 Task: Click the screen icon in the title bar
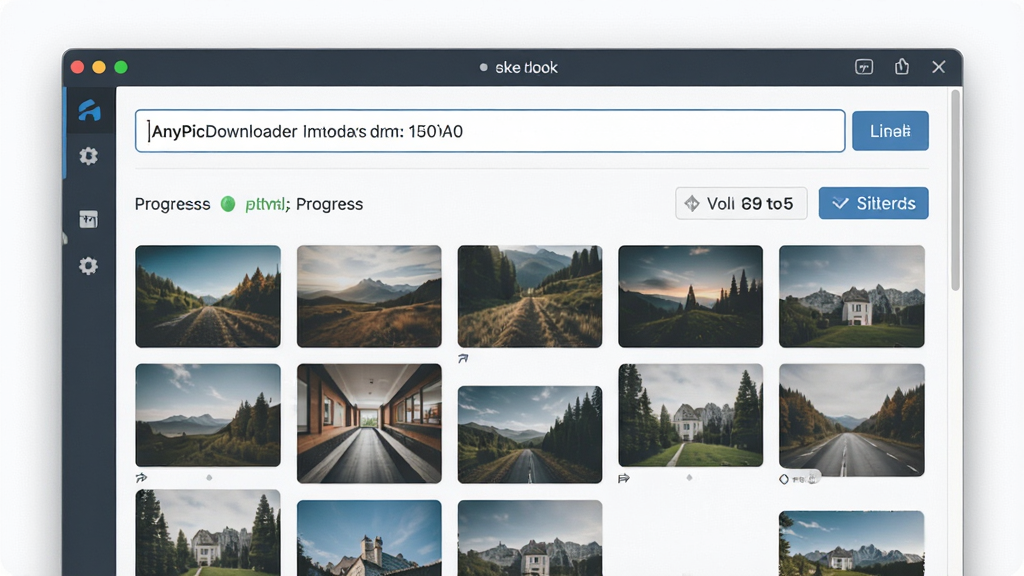(x=864, y=67)
